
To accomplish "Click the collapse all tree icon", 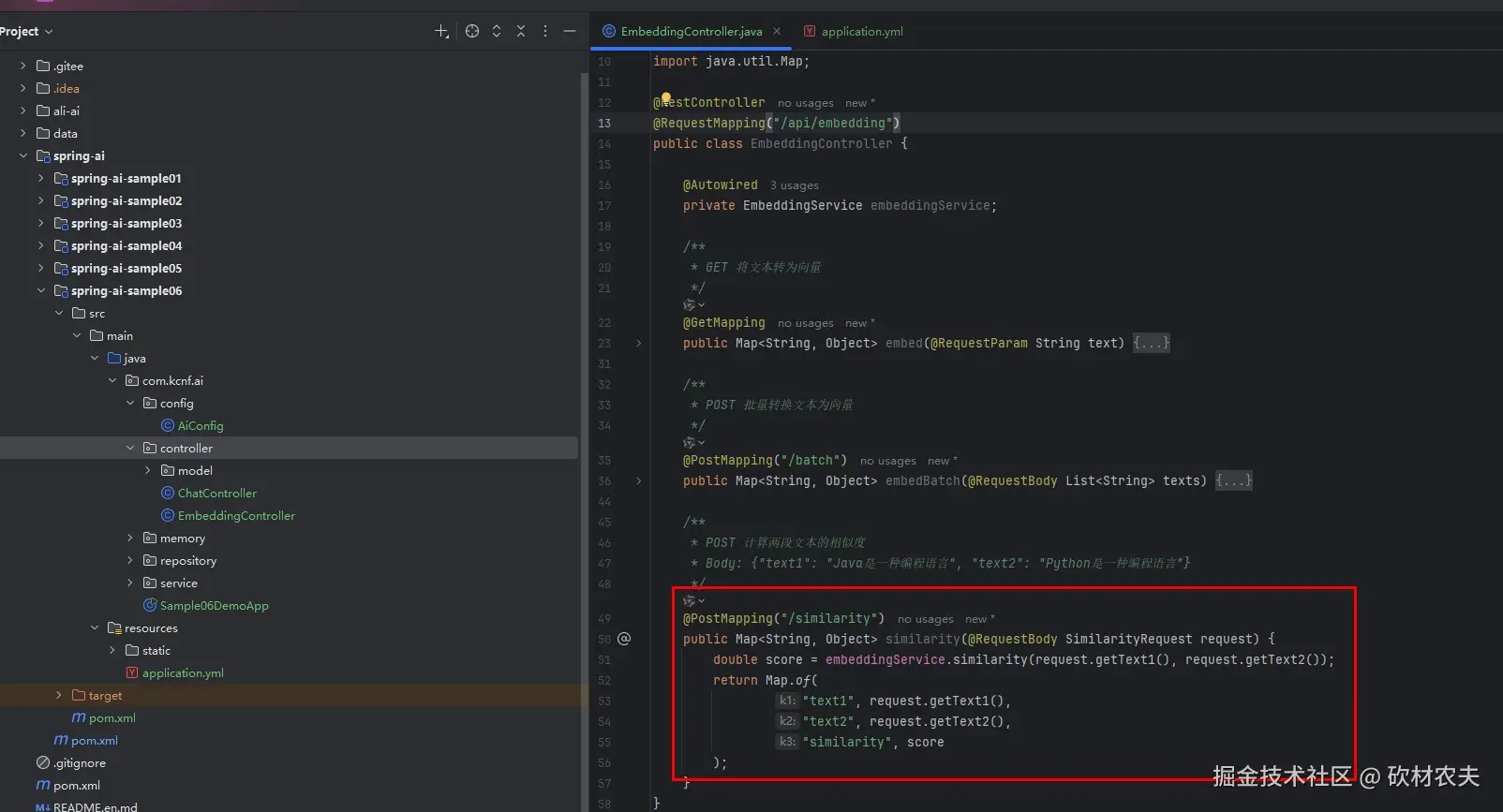I will click(x=521, y=32).
